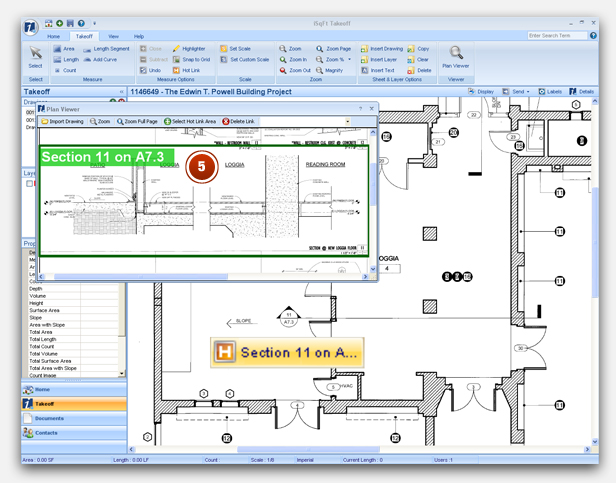The image size is (616, 483).
Task: Click Delete Link in Plan Viewer
Action: (238, 121)
